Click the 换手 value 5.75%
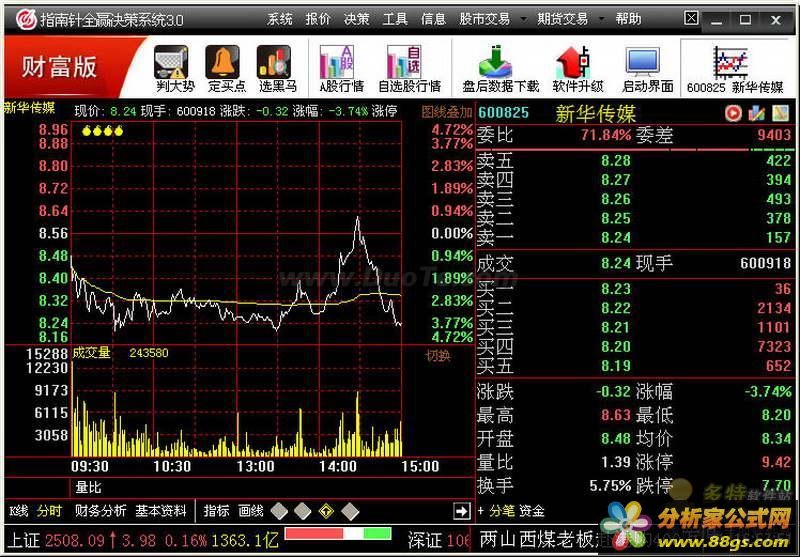Viewport: 800px width, 557px height. click(x=610, y=485)
